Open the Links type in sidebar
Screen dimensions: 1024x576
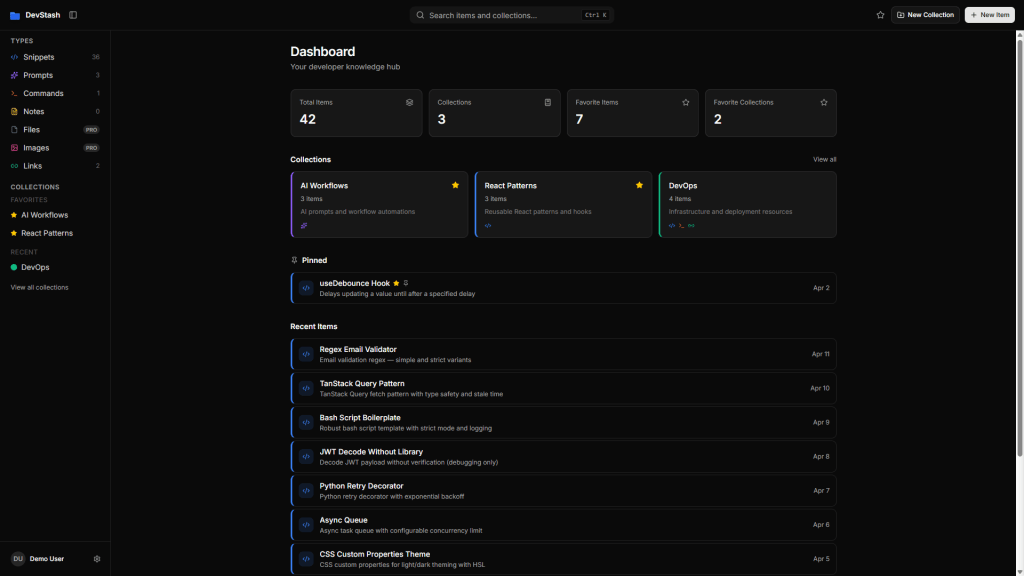pyautogui.click(x=32, y=166)
